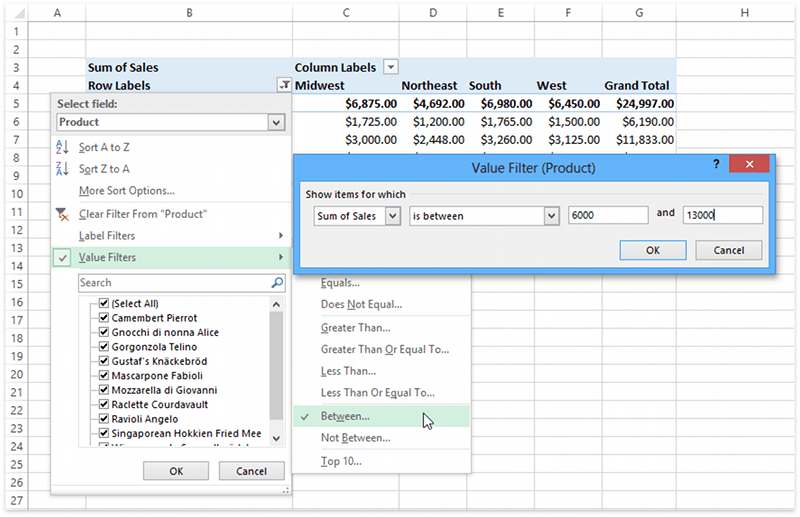This screenshot has height=517, width=800.
Task: Select Less Than... option
Action: click(x=348, y=371)
